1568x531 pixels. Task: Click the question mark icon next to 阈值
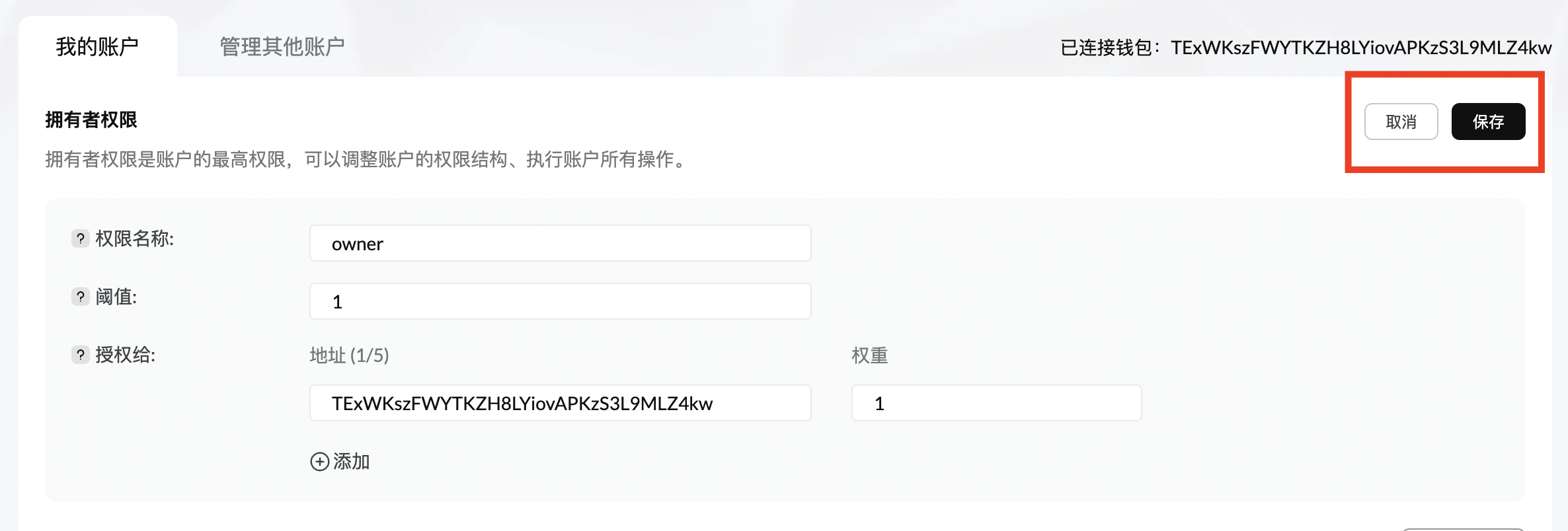(x=80, y=297)
